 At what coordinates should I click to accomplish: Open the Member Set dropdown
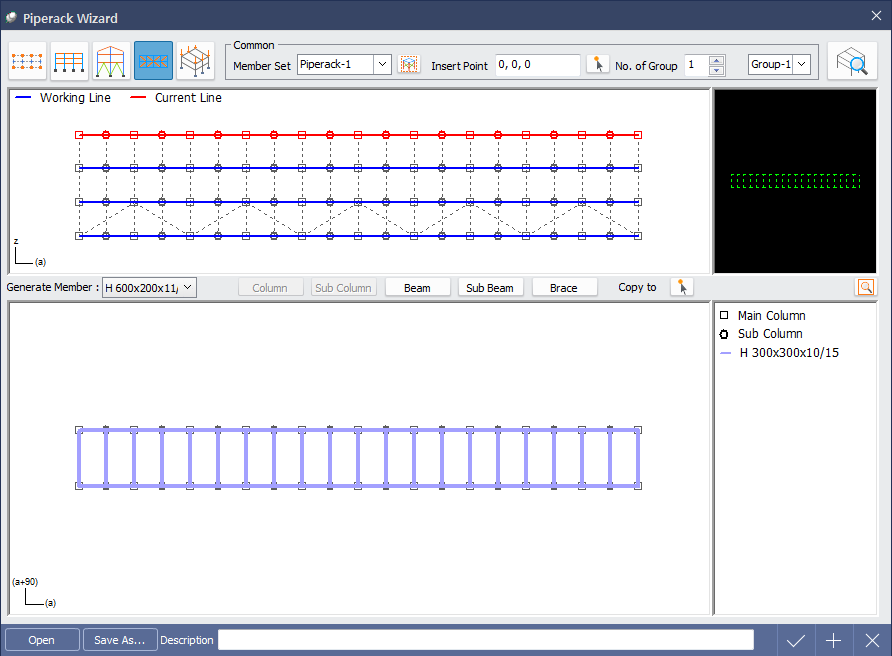click(382, 65)
